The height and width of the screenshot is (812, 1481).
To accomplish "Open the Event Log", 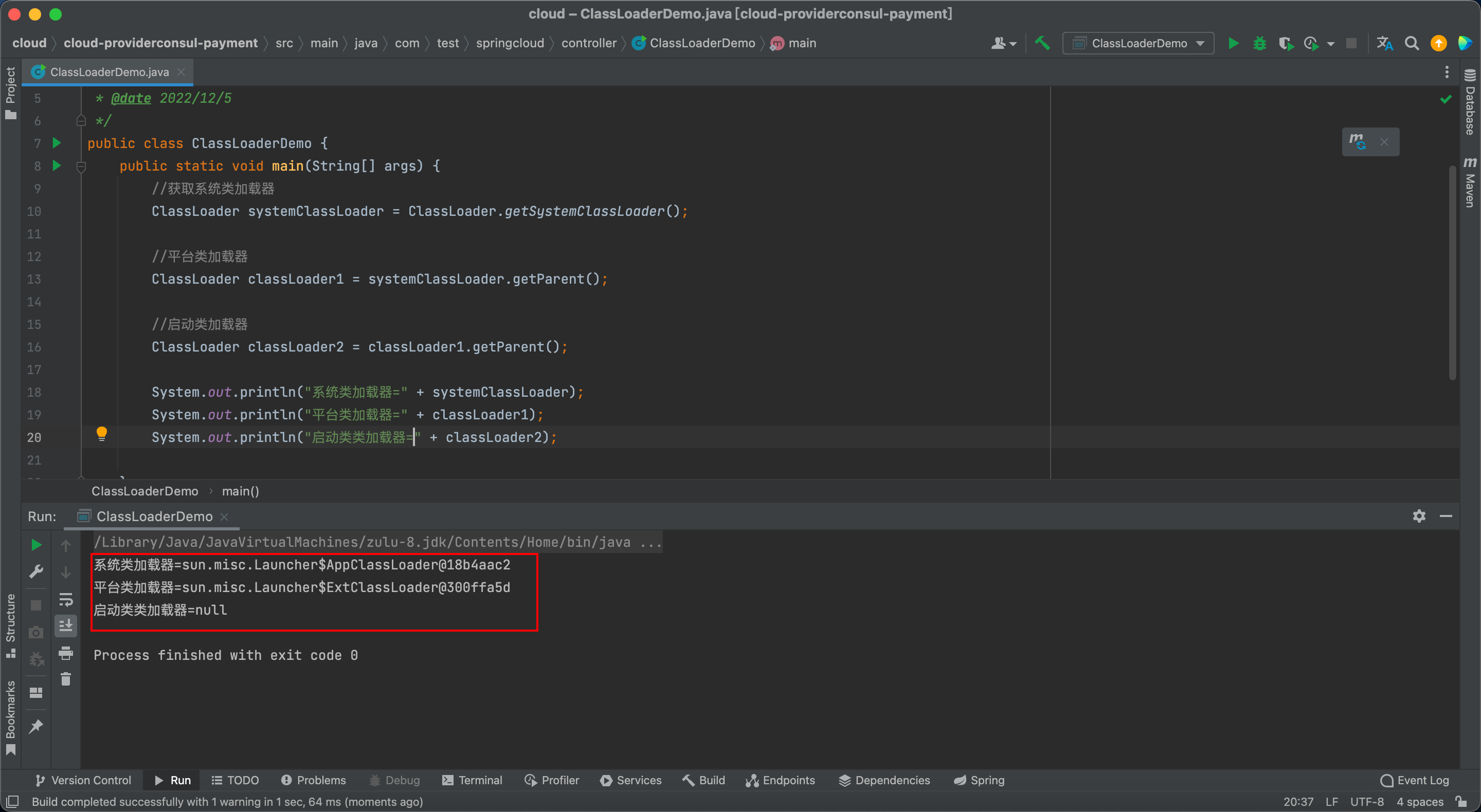I will [1414, 780].
